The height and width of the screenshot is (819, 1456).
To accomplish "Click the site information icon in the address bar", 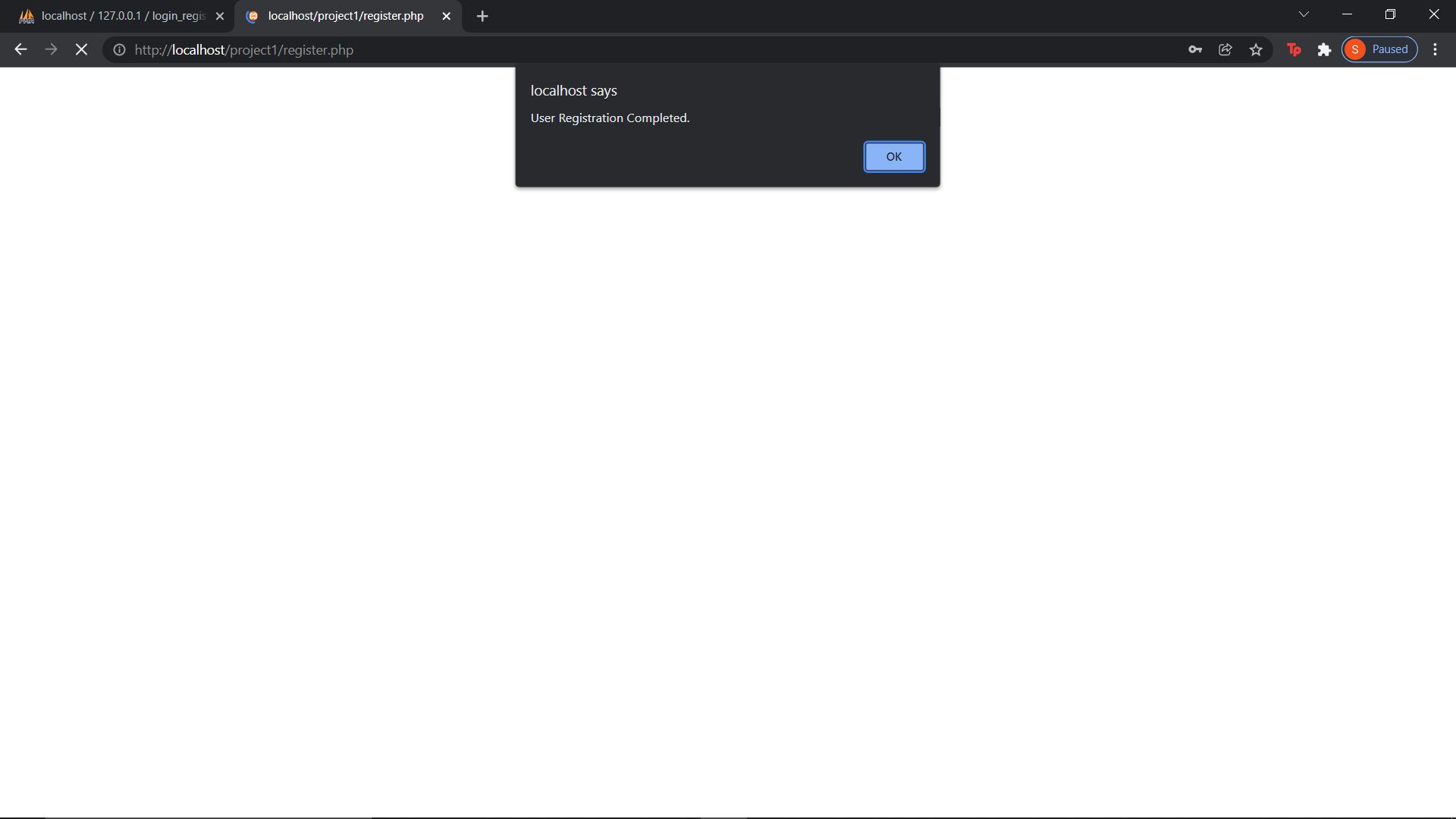I will click(x=118, y=50).
